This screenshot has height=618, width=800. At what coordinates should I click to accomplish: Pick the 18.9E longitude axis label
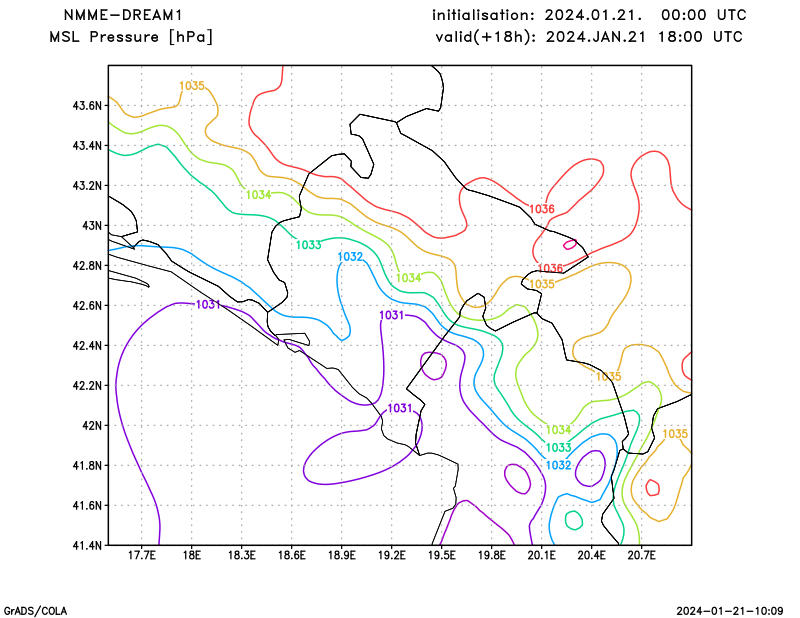click(x=341, y=555)
